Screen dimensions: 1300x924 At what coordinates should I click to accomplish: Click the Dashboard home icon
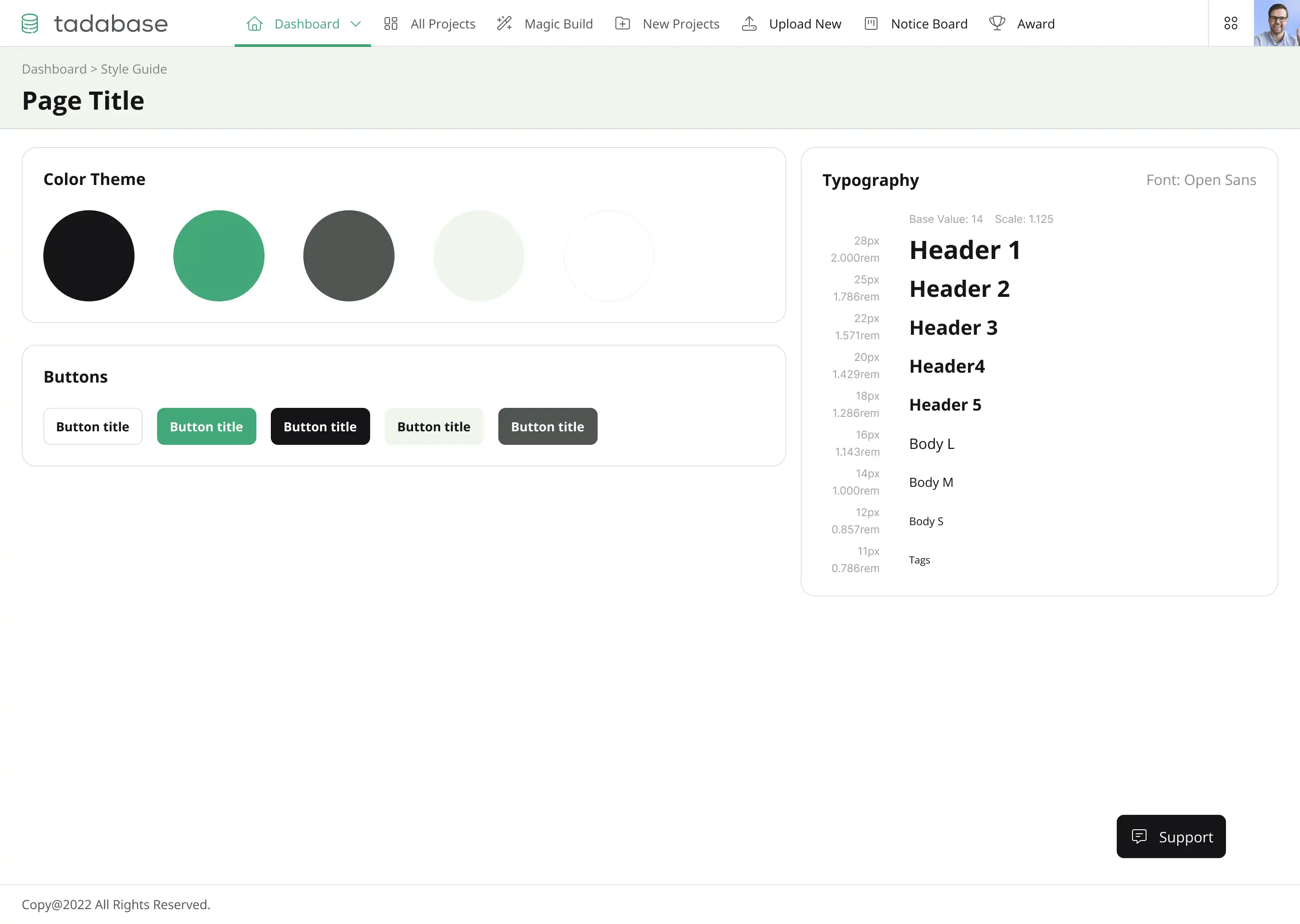point(255,23)
